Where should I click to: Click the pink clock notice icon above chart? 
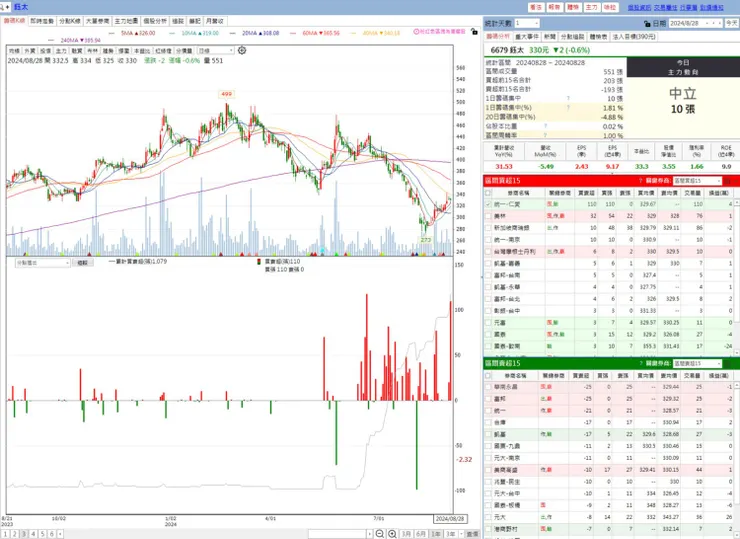(416, 32)
